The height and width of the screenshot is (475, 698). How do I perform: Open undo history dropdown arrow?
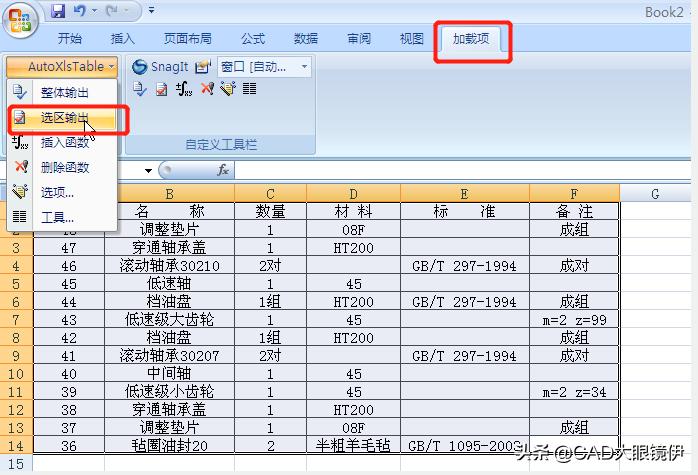94,11
